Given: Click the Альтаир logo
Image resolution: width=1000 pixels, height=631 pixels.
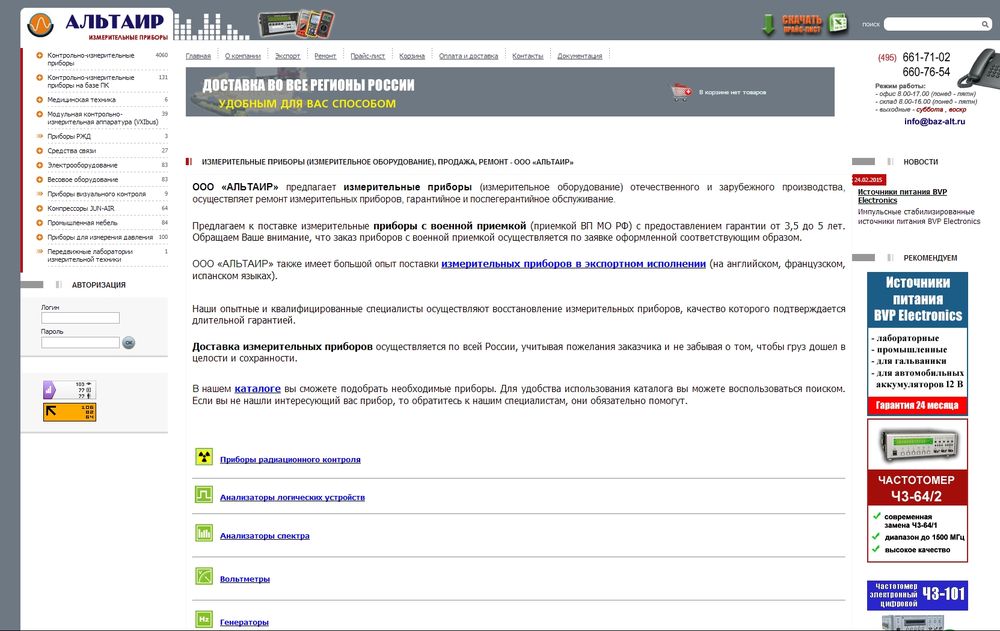Looking at the screenshot, I should (98, 26).
